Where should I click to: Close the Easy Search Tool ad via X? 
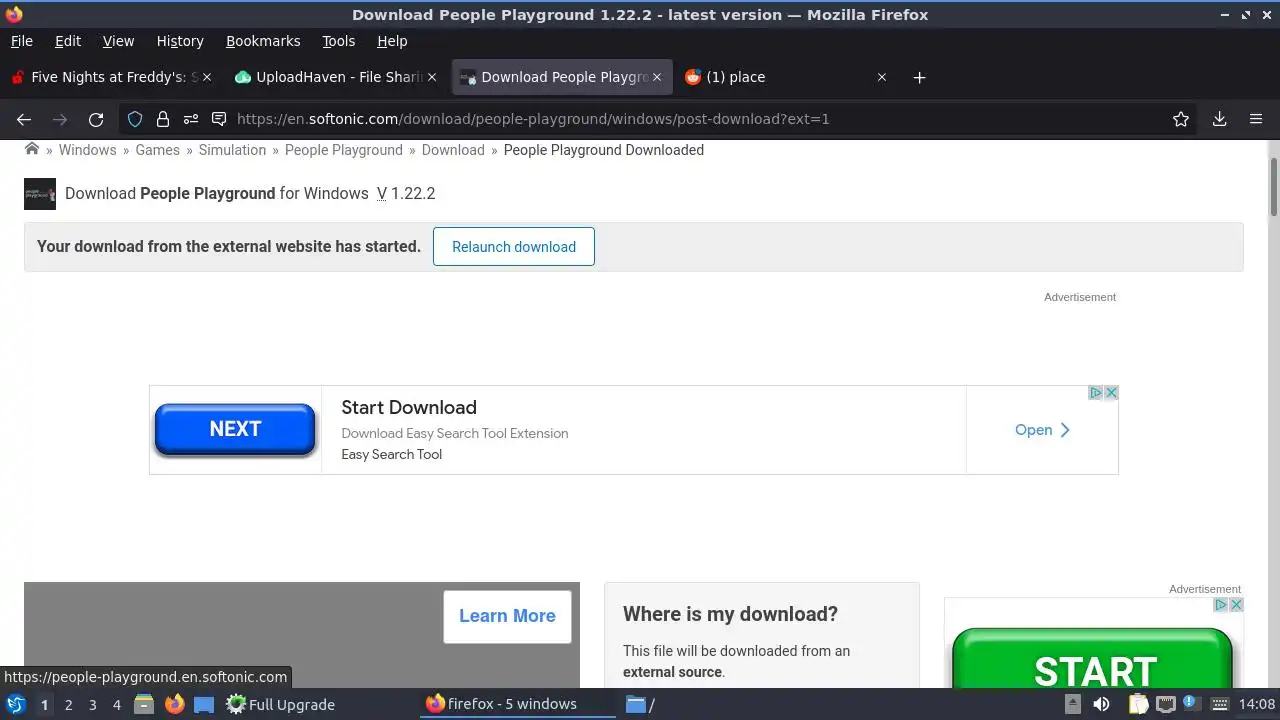click(x=1111, y=393)
